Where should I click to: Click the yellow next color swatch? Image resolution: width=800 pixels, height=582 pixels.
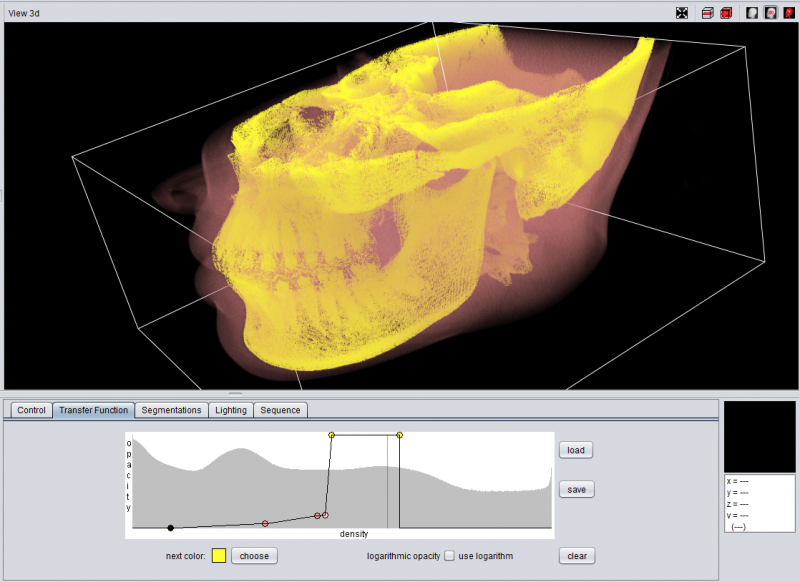[219, 556]
